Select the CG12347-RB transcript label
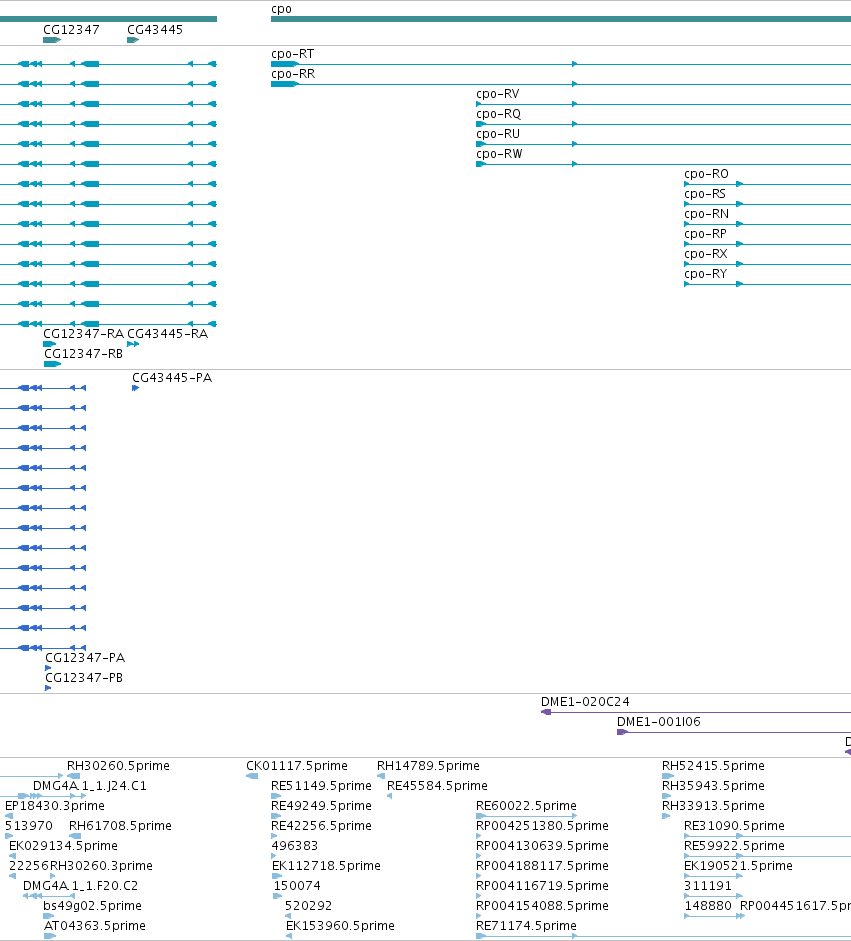 pos(83,354)
